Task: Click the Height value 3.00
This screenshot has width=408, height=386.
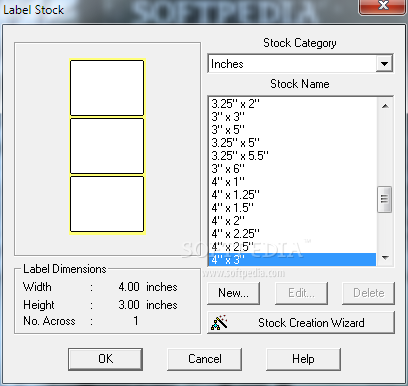Action: click(129, 305)
